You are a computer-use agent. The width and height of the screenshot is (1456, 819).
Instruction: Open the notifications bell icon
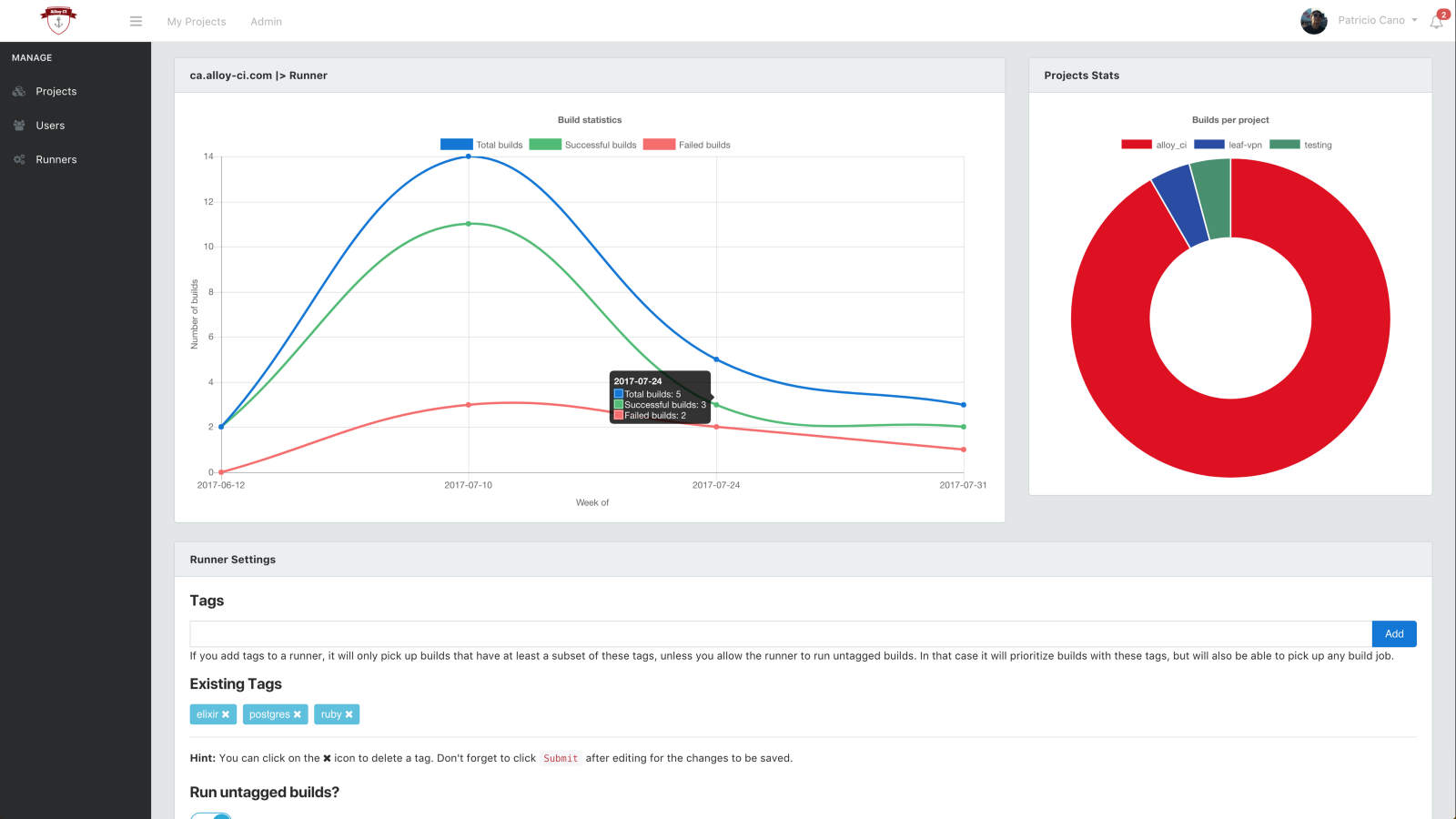click(x=1436, y=22)
